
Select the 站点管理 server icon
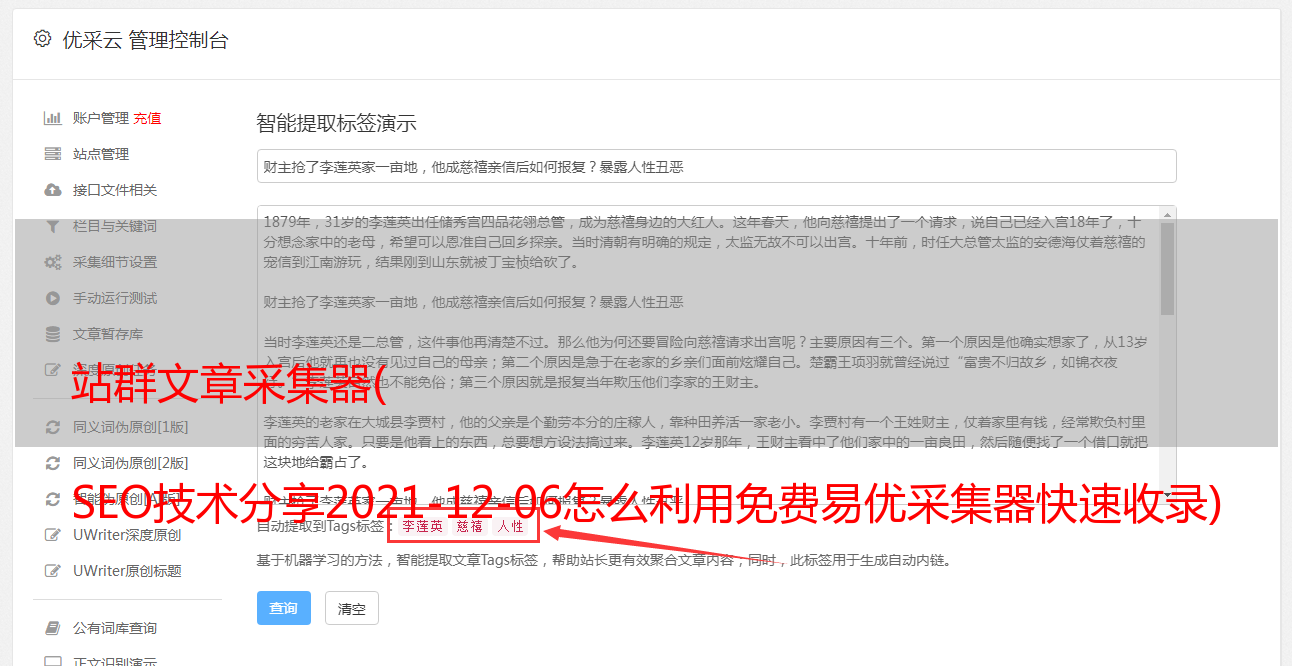point(53,154)
